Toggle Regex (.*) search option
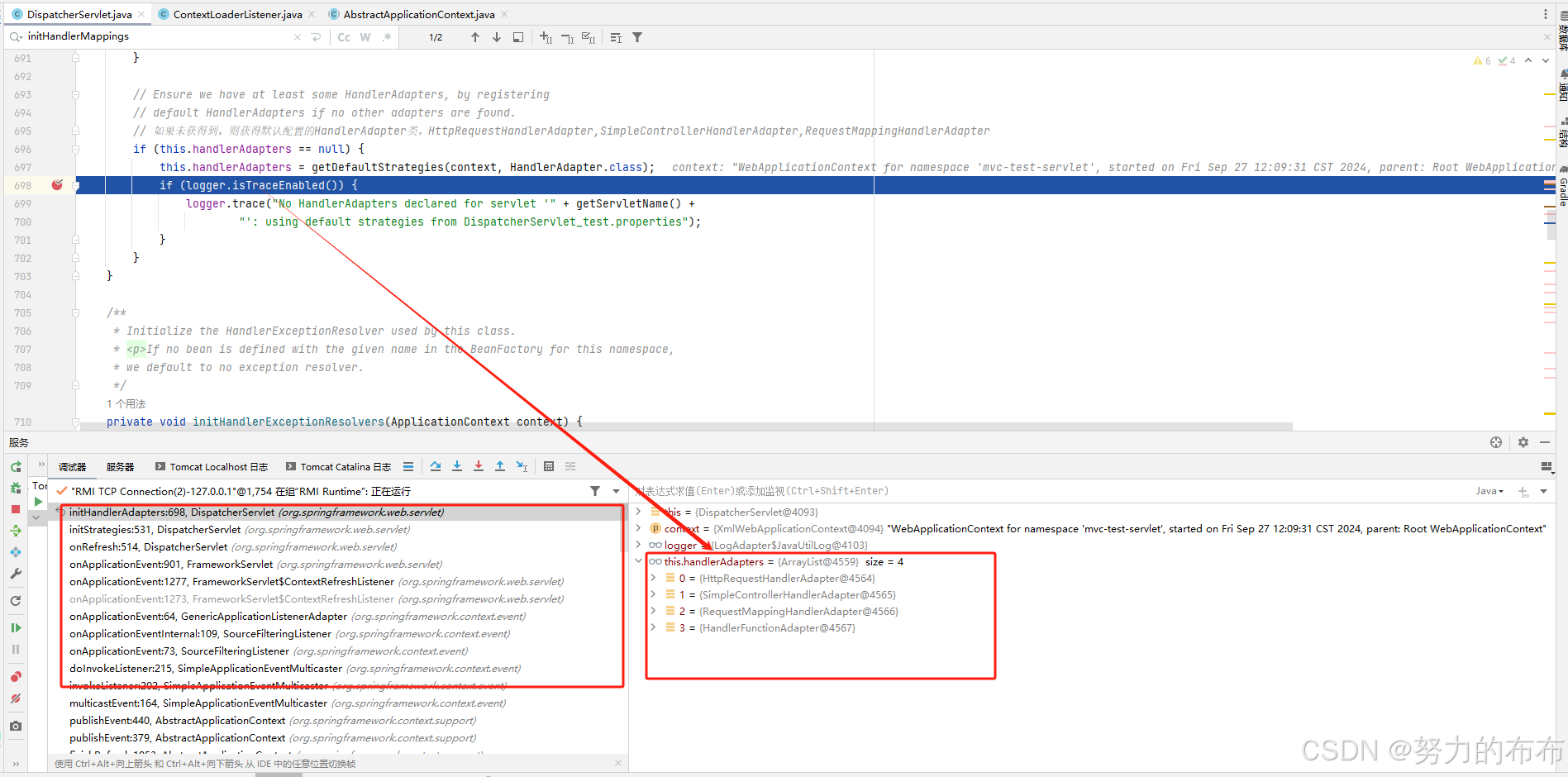The height and width of the screenshot is (777, 1568). click(386, 37)
